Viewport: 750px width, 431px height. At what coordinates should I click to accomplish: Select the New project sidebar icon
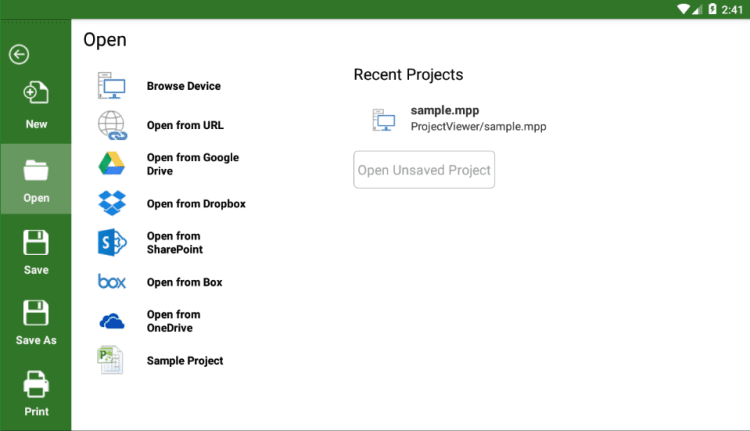36,93
